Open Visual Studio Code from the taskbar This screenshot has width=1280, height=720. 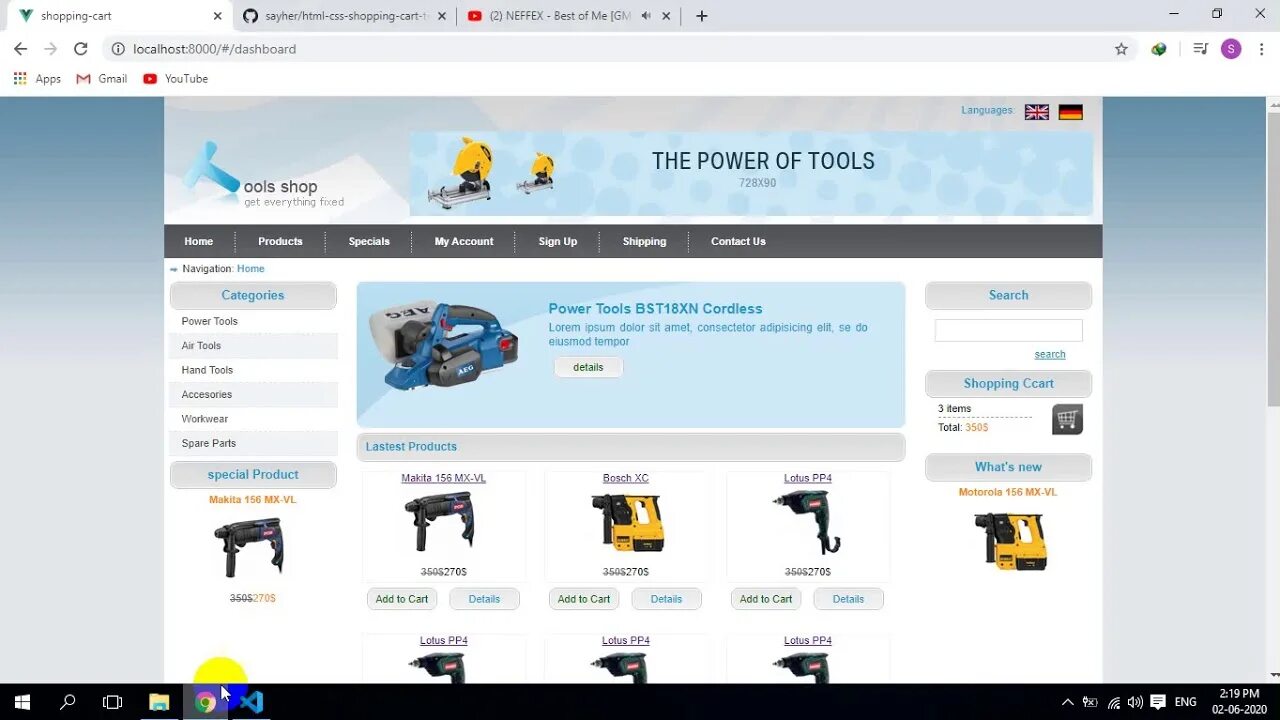pos(251,702)
